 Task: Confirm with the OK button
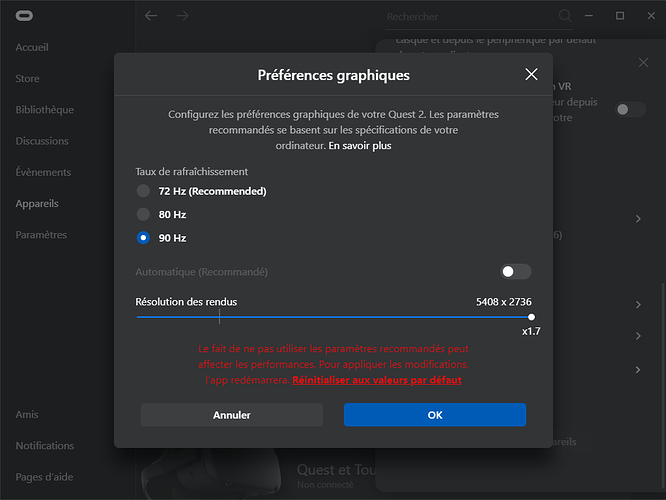point(434,415)
